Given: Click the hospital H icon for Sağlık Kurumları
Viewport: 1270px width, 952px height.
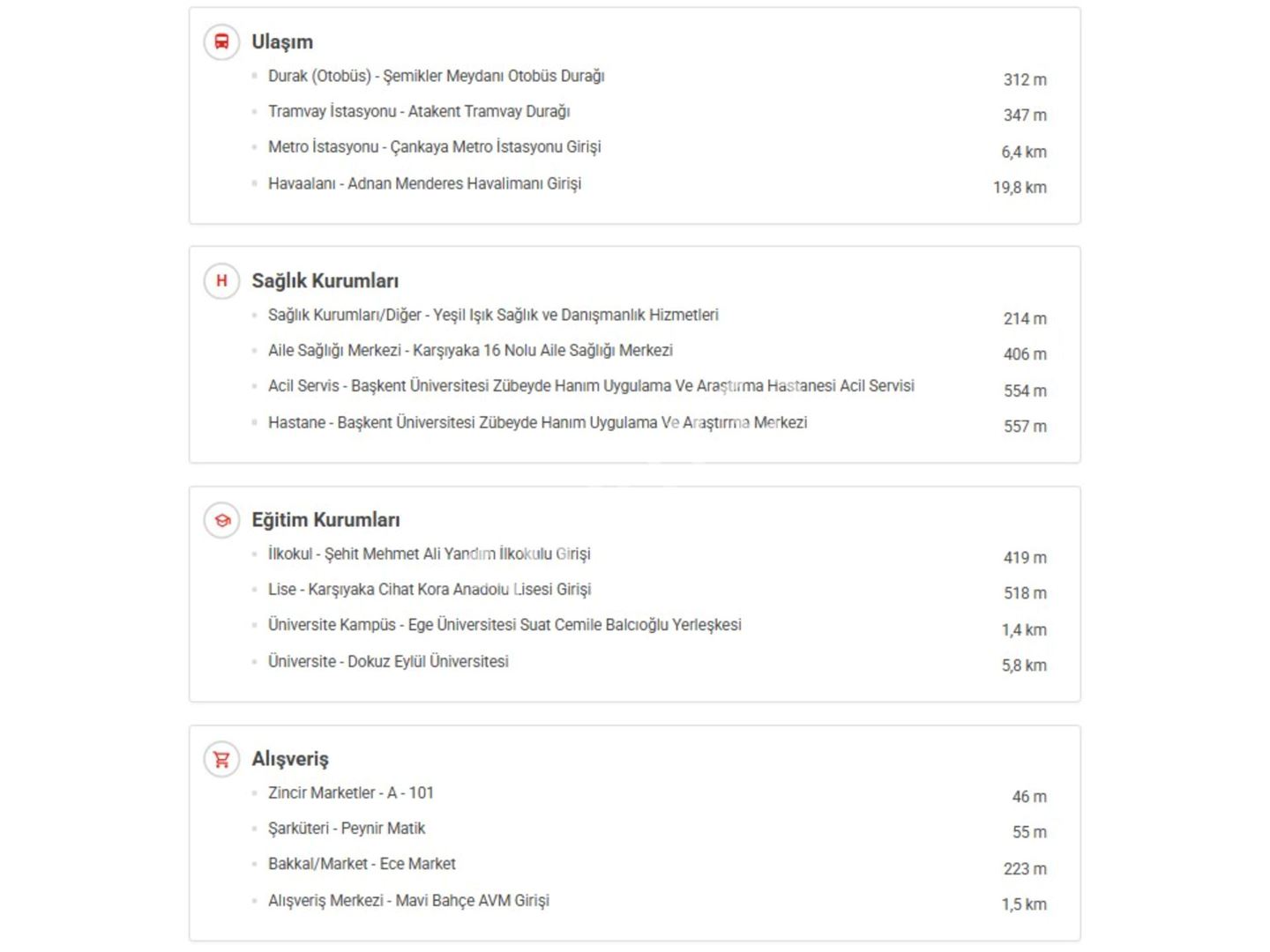Looking at the screenshot, I should tap(221, 281).
